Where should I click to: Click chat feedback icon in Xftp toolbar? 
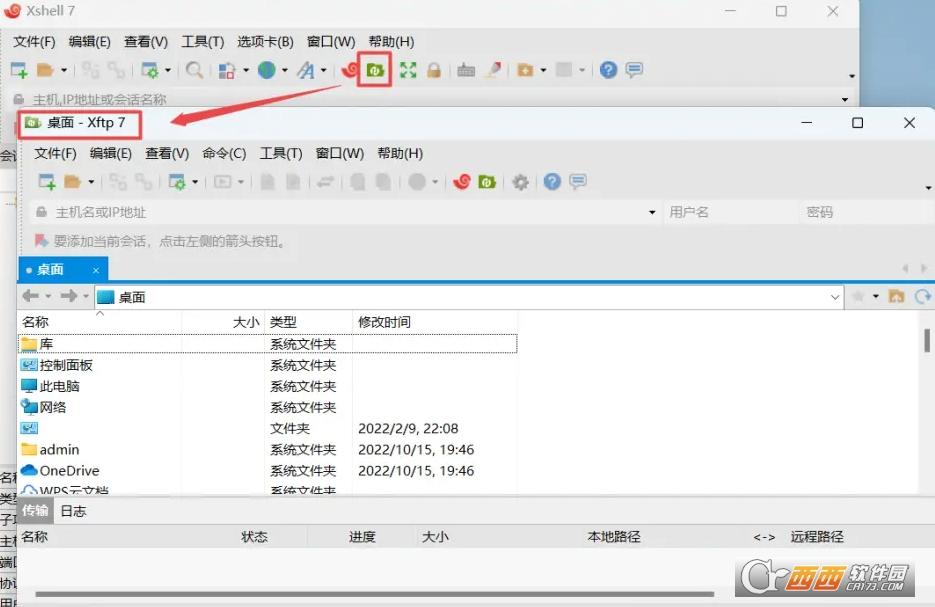click(578, 182)
